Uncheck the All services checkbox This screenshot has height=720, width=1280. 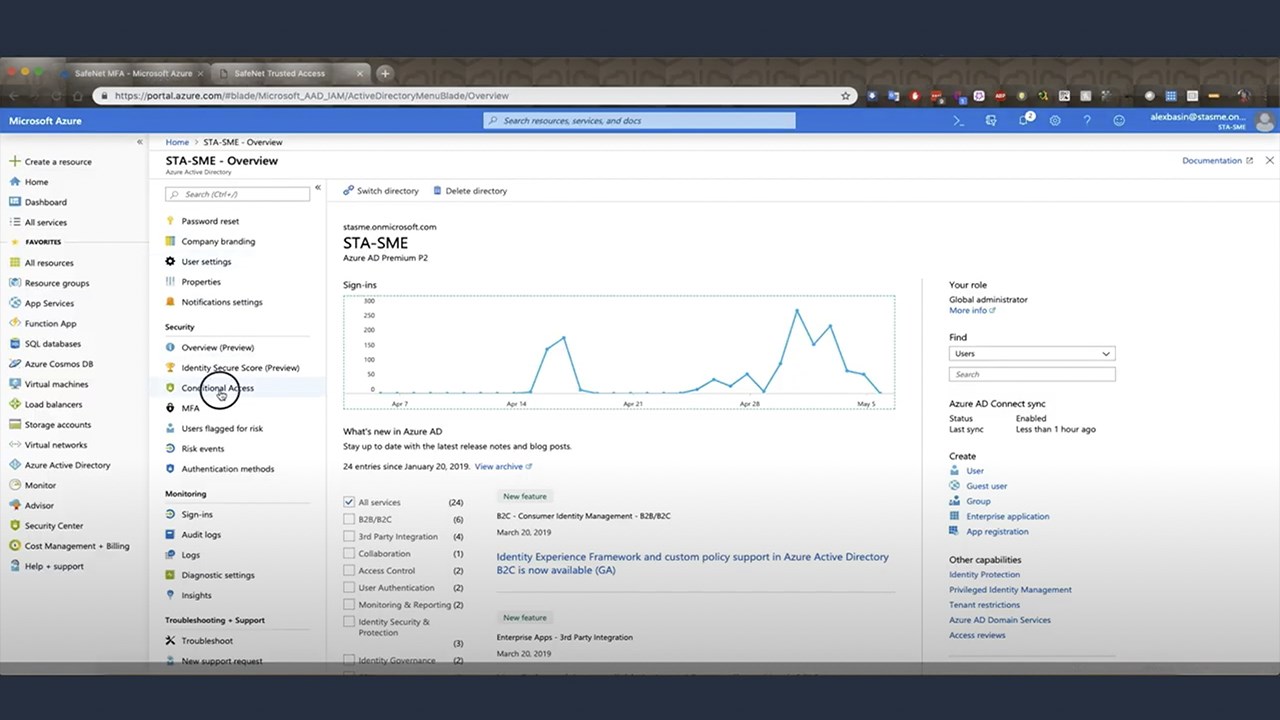pos(349,502)
